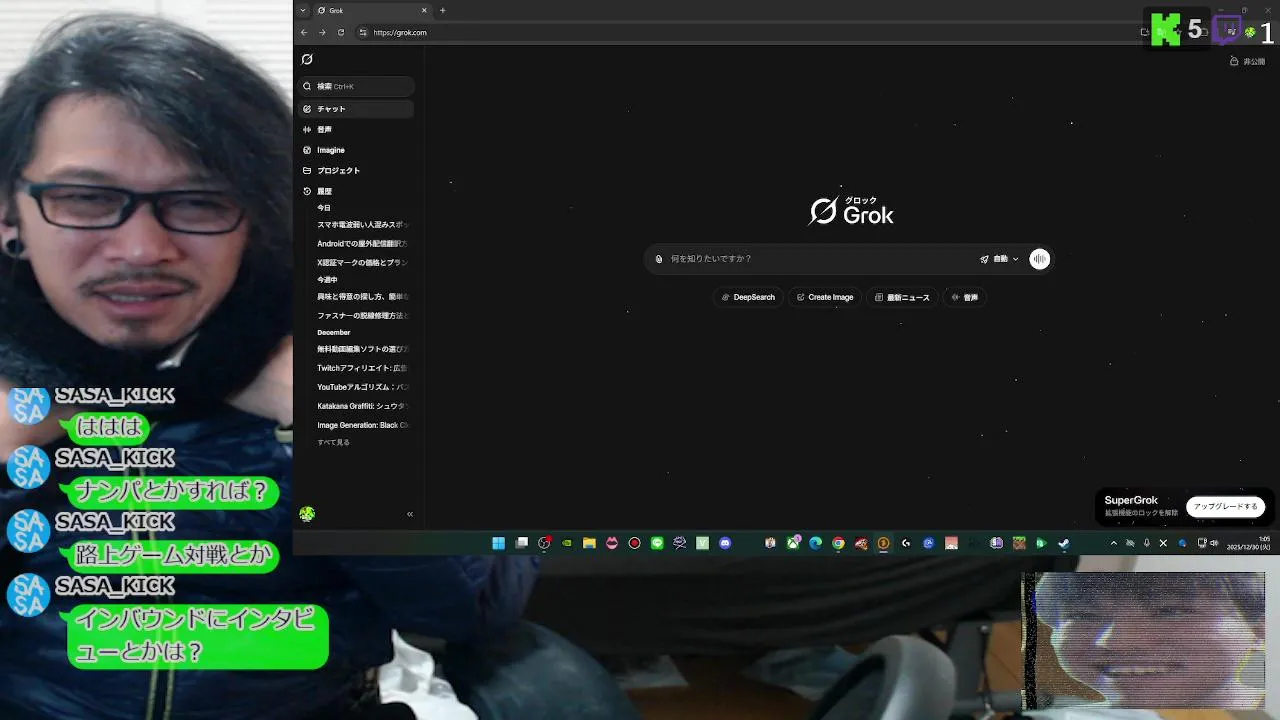Image resolution: width=1280 pixels, height=720 pixels.
Task: Open File Explorer from the taskbar
Action: 589,543
